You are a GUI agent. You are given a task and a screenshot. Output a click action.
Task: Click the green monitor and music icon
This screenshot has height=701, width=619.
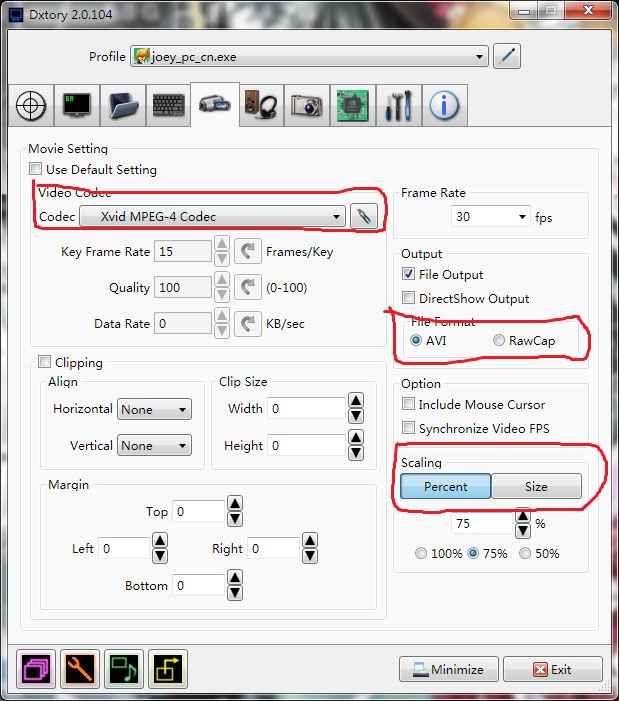tap(124, 669)
